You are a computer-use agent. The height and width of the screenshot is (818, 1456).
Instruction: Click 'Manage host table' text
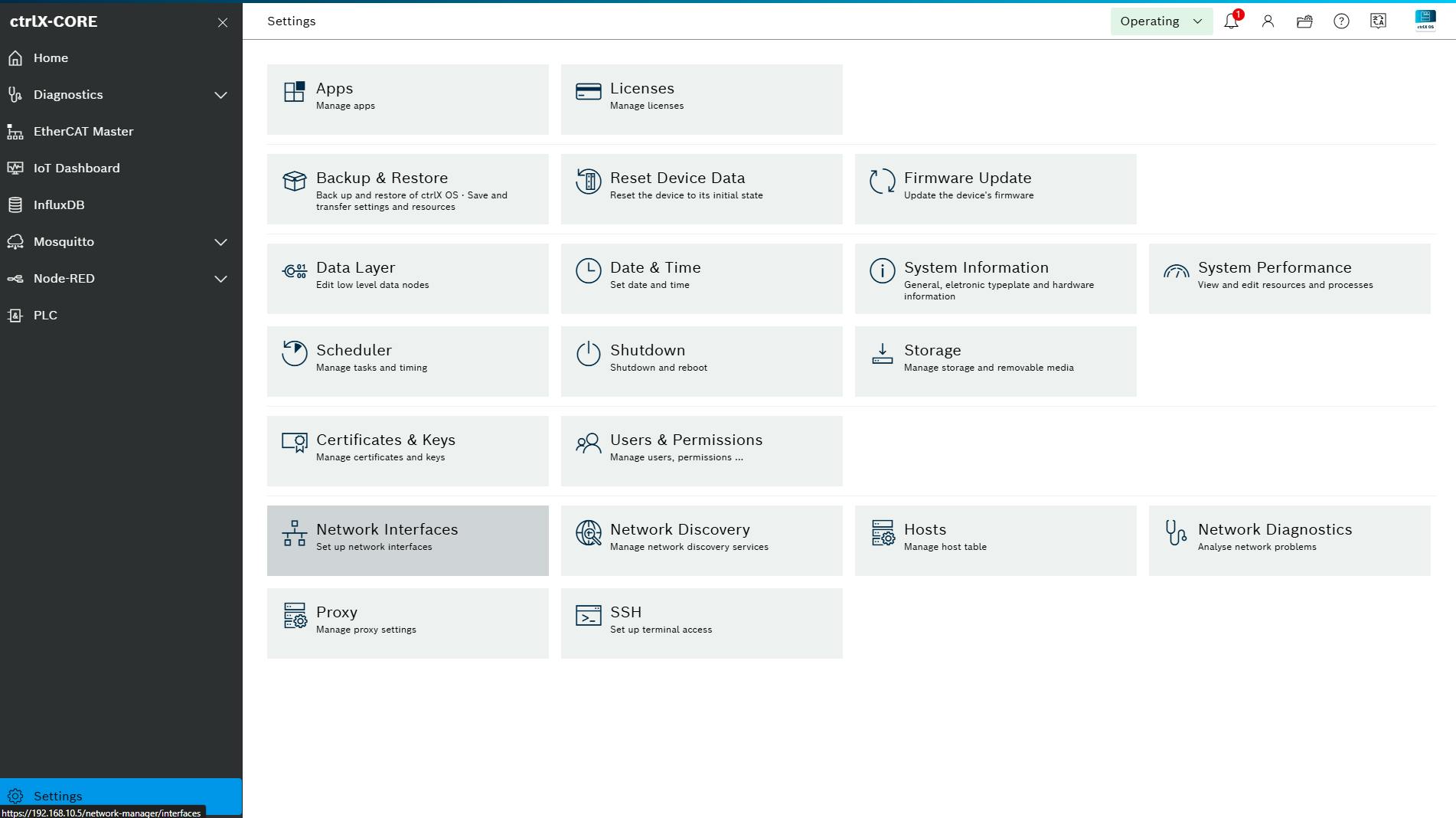click(x=945, y=547)
